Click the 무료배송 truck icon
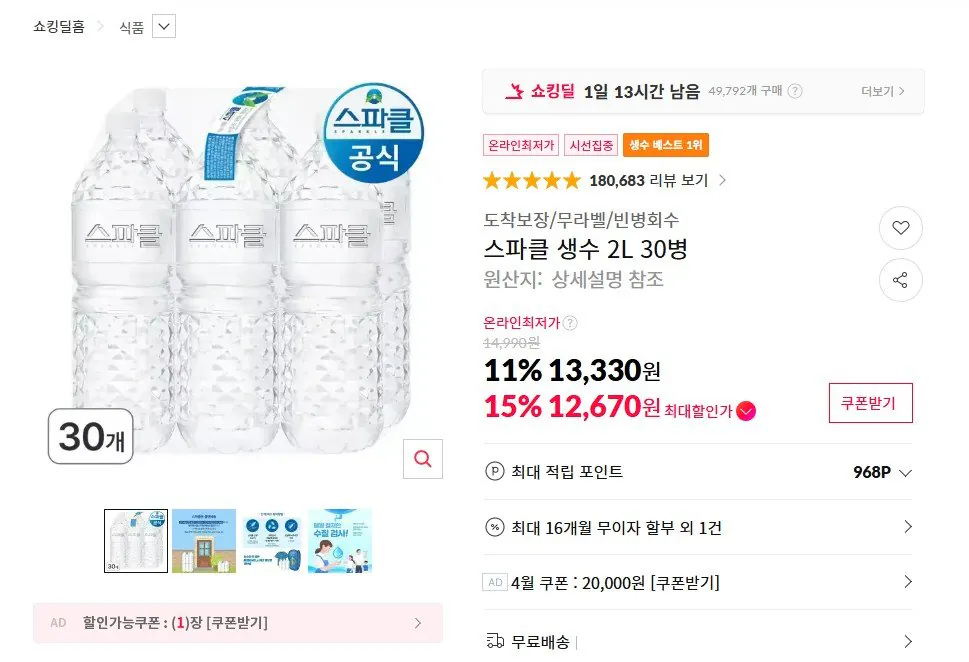 494,639
